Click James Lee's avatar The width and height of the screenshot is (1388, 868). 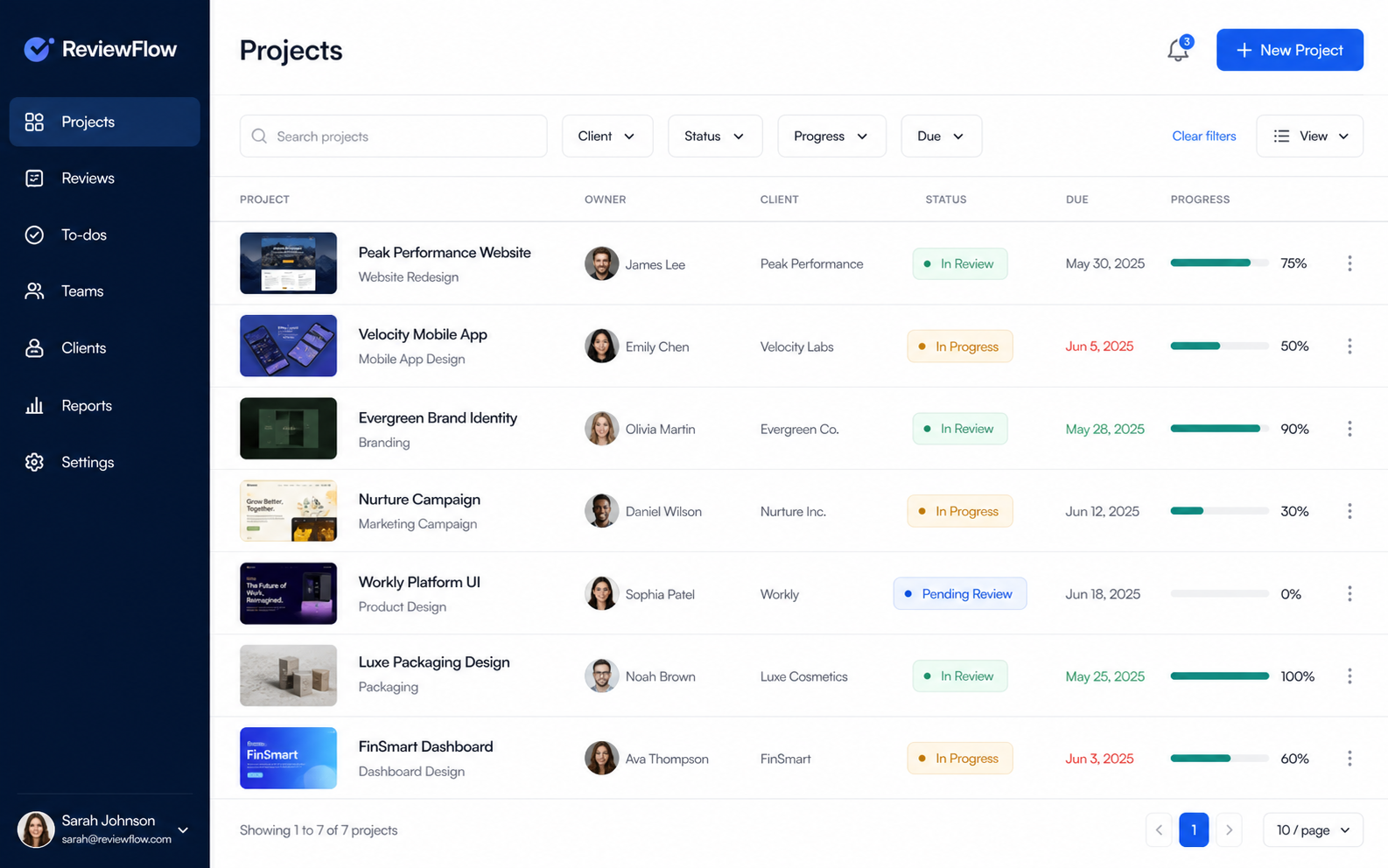(x=601, y=263)
